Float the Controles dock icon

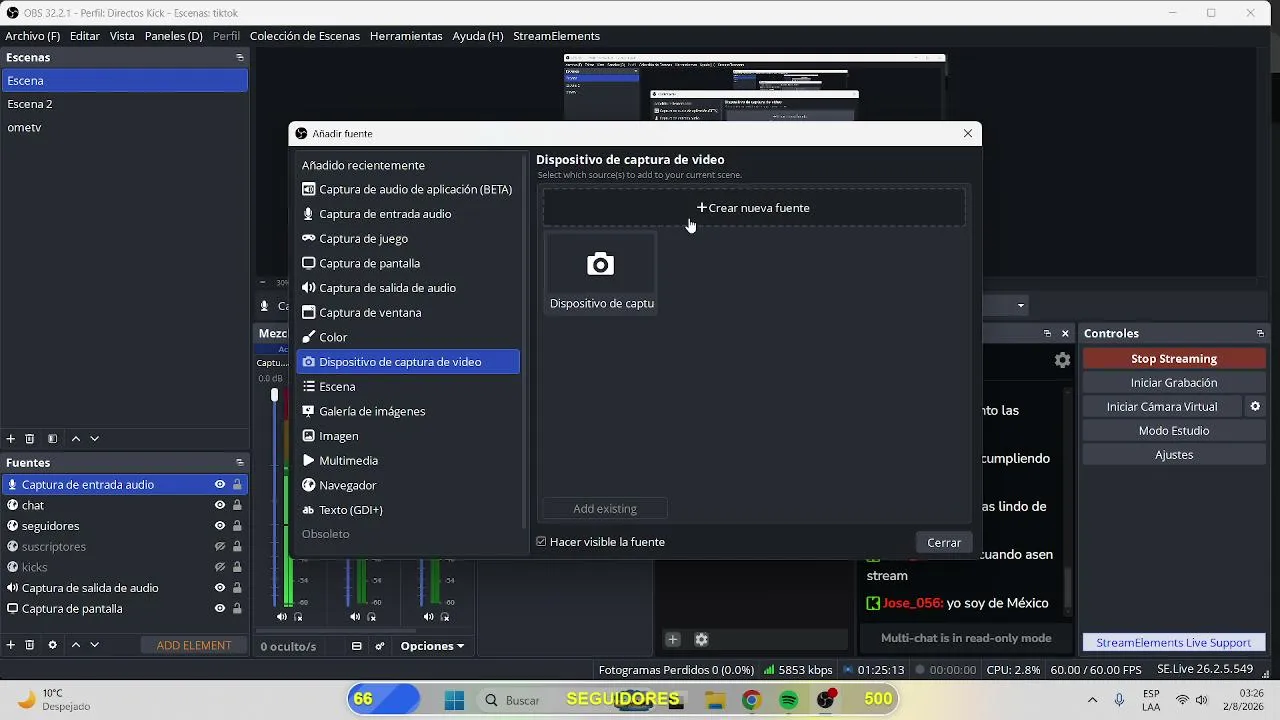click(x=1260, y=333)
